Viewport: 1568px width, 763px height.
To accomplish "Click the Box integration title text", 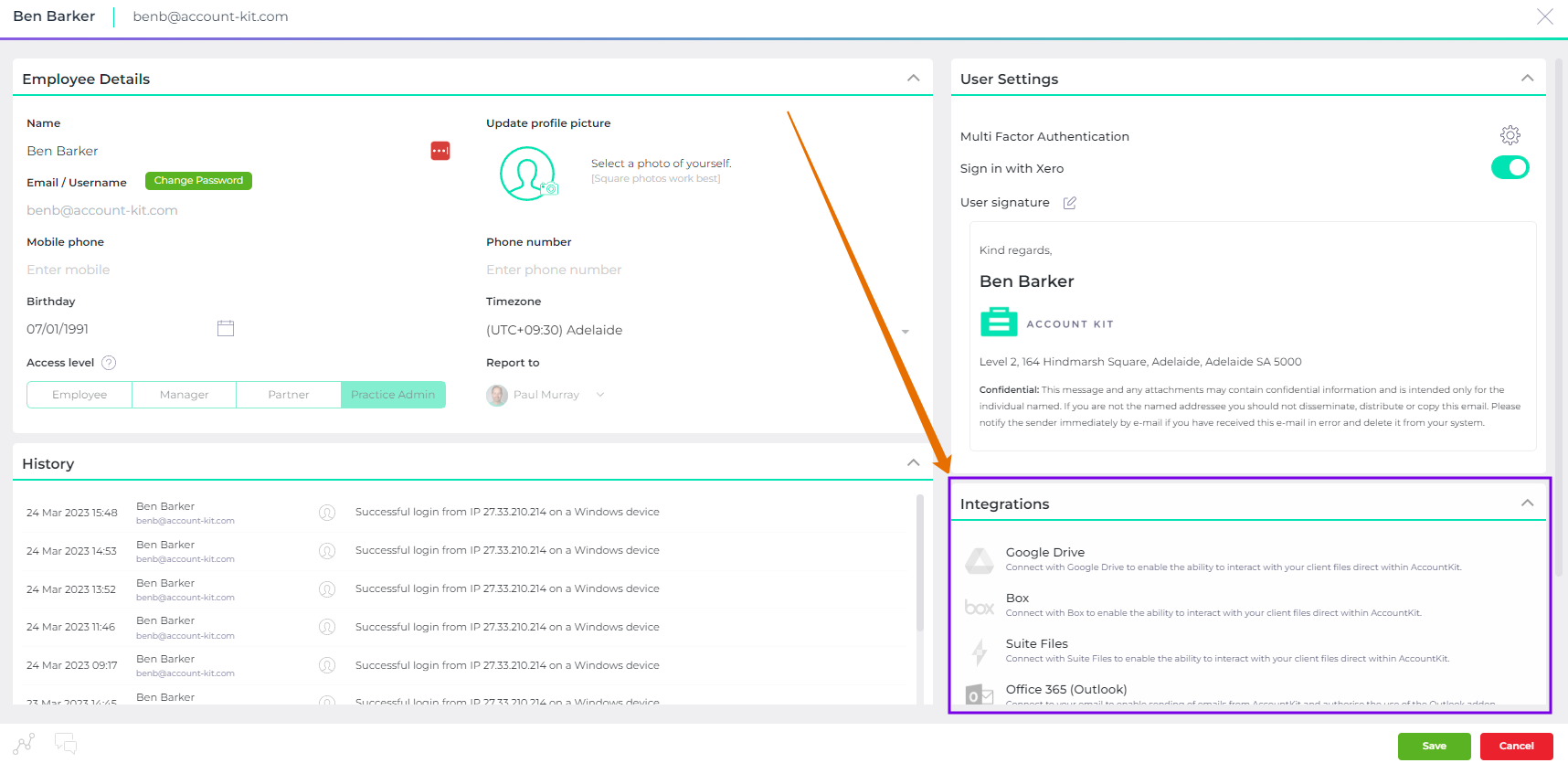I will click(x=1017, y=598).
